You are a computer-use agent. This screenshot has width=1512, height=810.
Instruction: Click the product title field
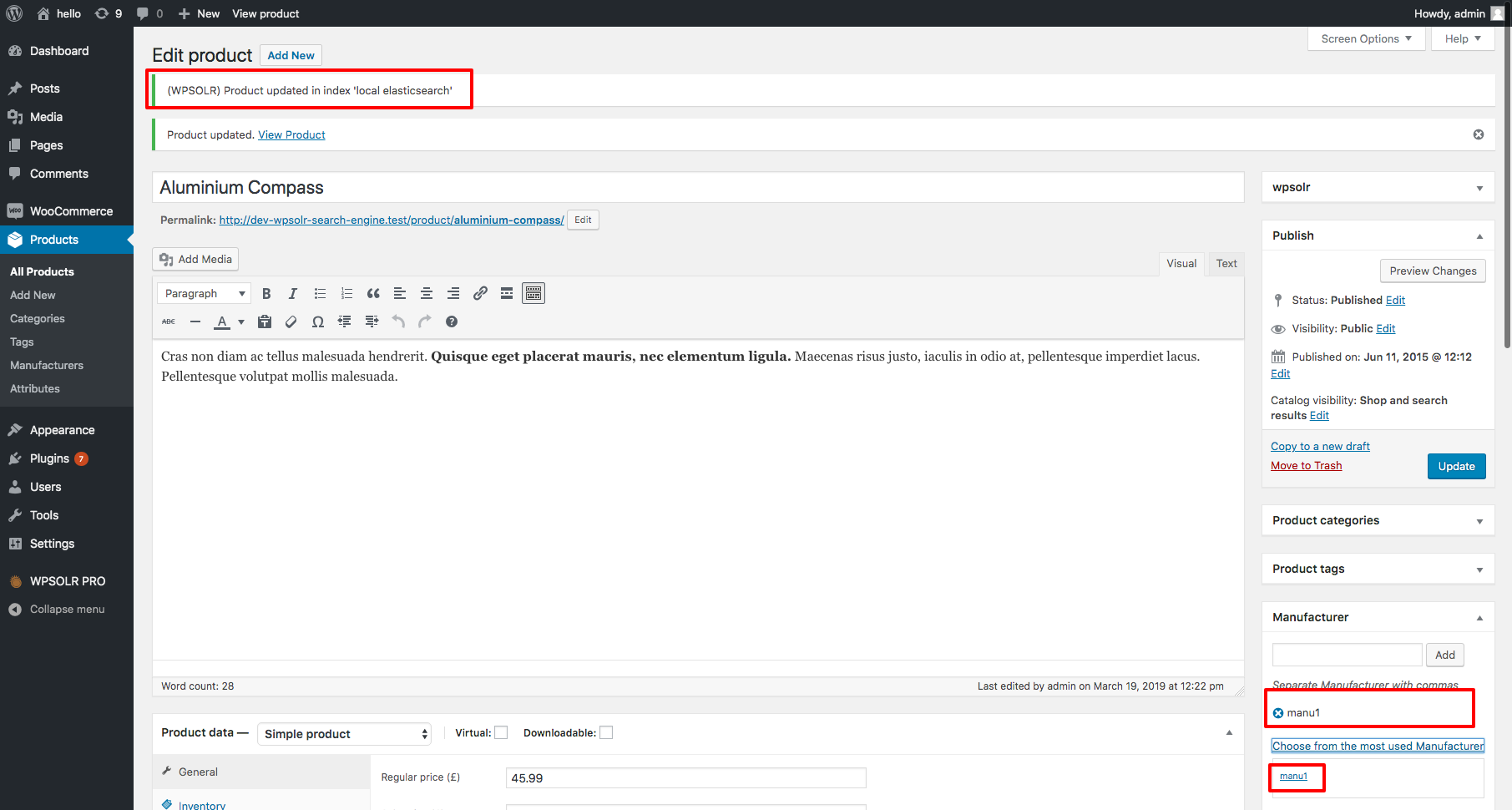698,187
